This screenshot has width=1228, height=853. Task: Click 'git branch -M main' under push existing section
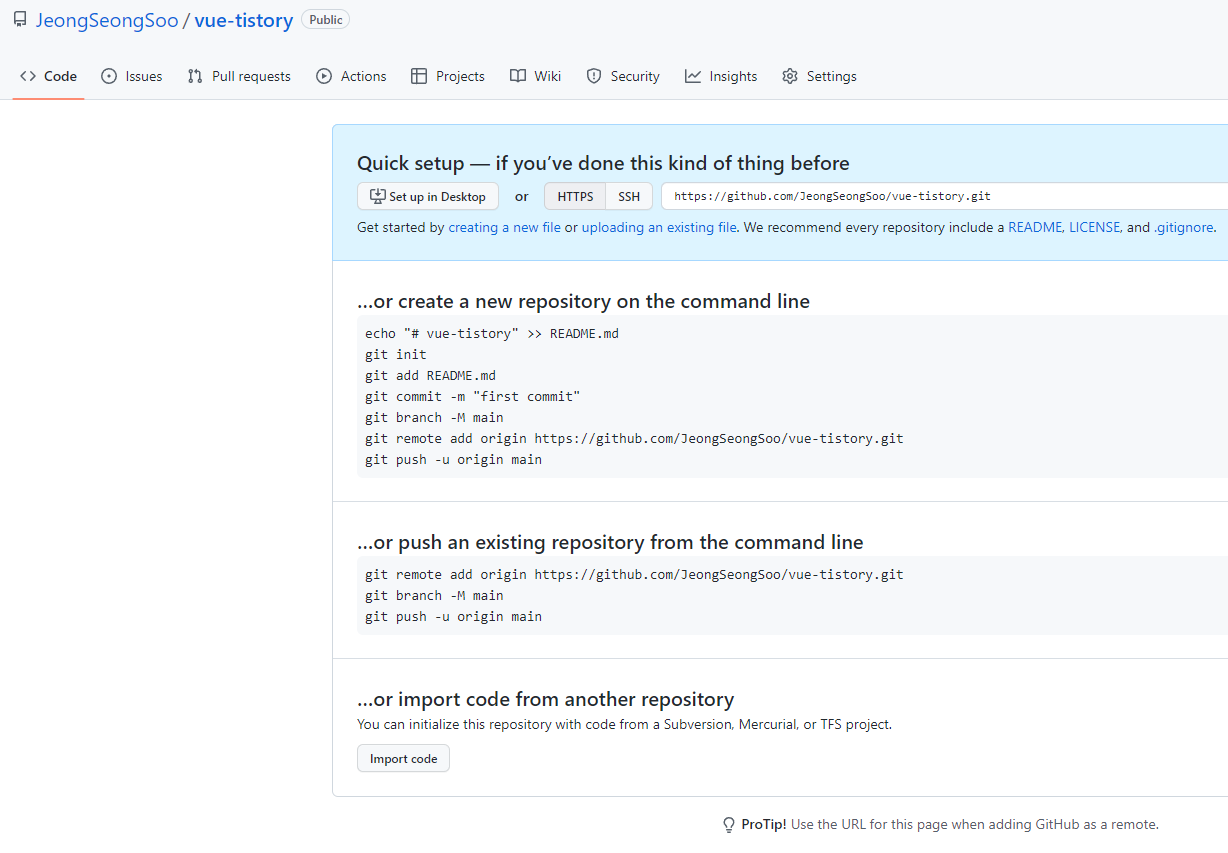coord(434,595)
